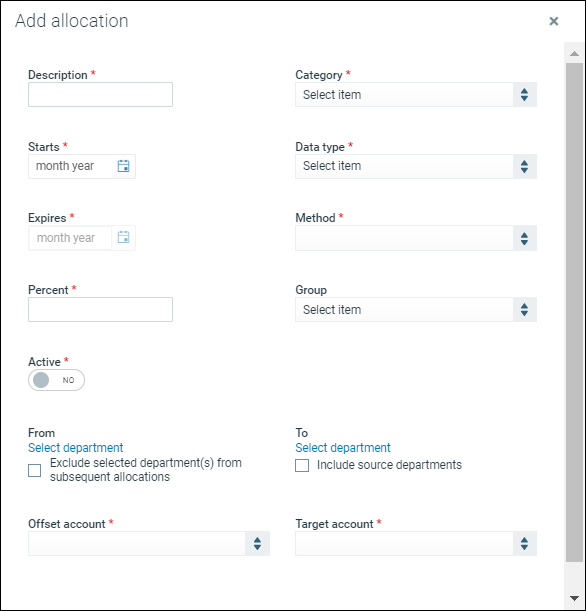Click Select department link under From
This screenshot has height=611, width=586.
pos(76,448)
